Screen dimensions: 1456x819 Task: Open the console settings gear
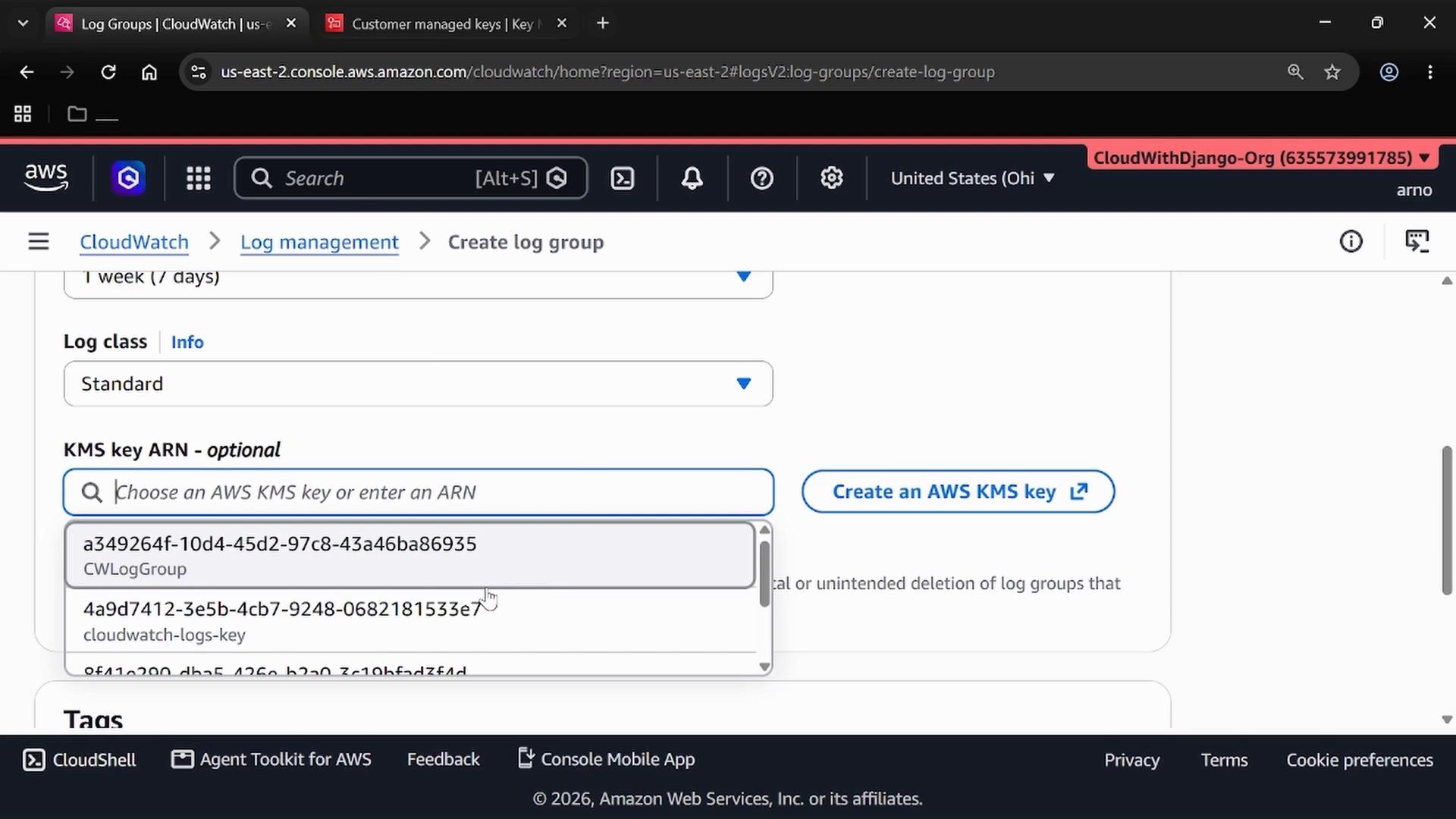tap(832, 178)
